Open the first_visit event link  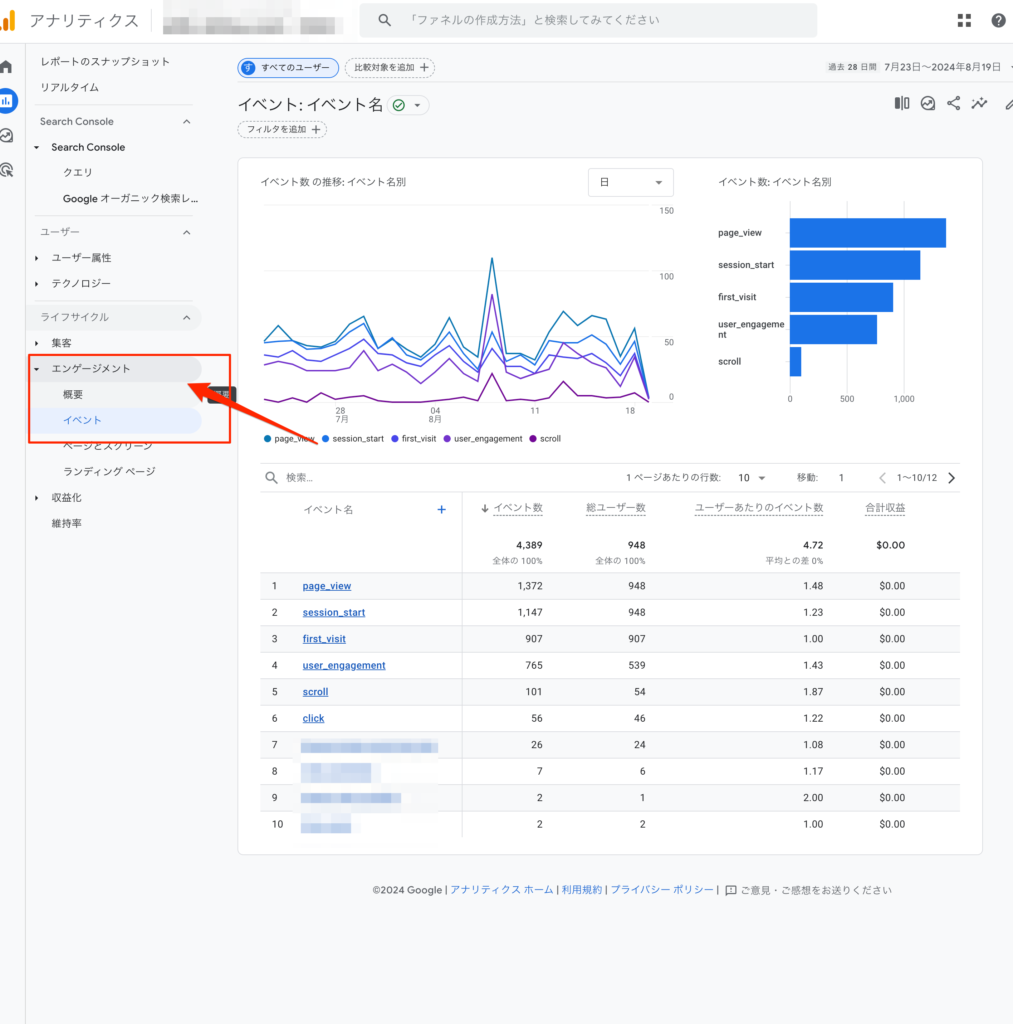324,639
